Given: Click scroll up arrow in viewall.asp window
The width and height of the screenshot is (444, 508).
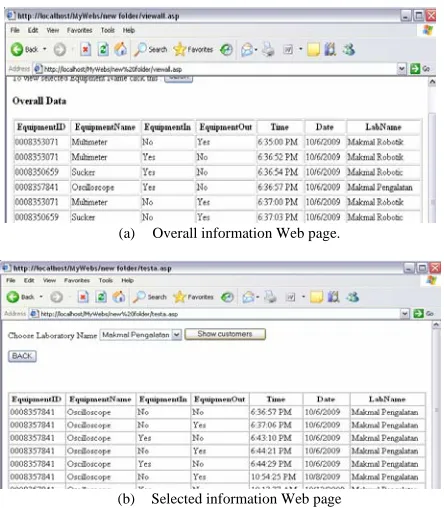Looking at the screenshot, I should (432, 82).
